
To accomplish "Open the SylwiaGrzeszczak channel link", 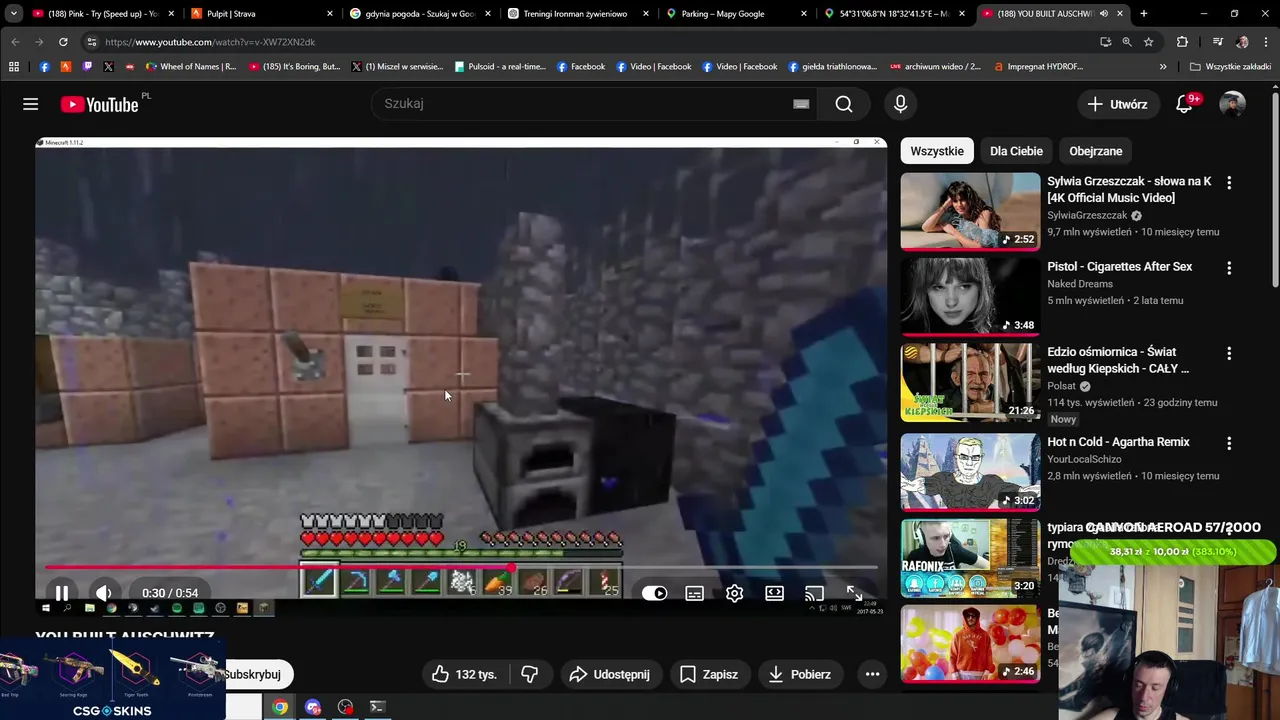I will pos(1087,215).
